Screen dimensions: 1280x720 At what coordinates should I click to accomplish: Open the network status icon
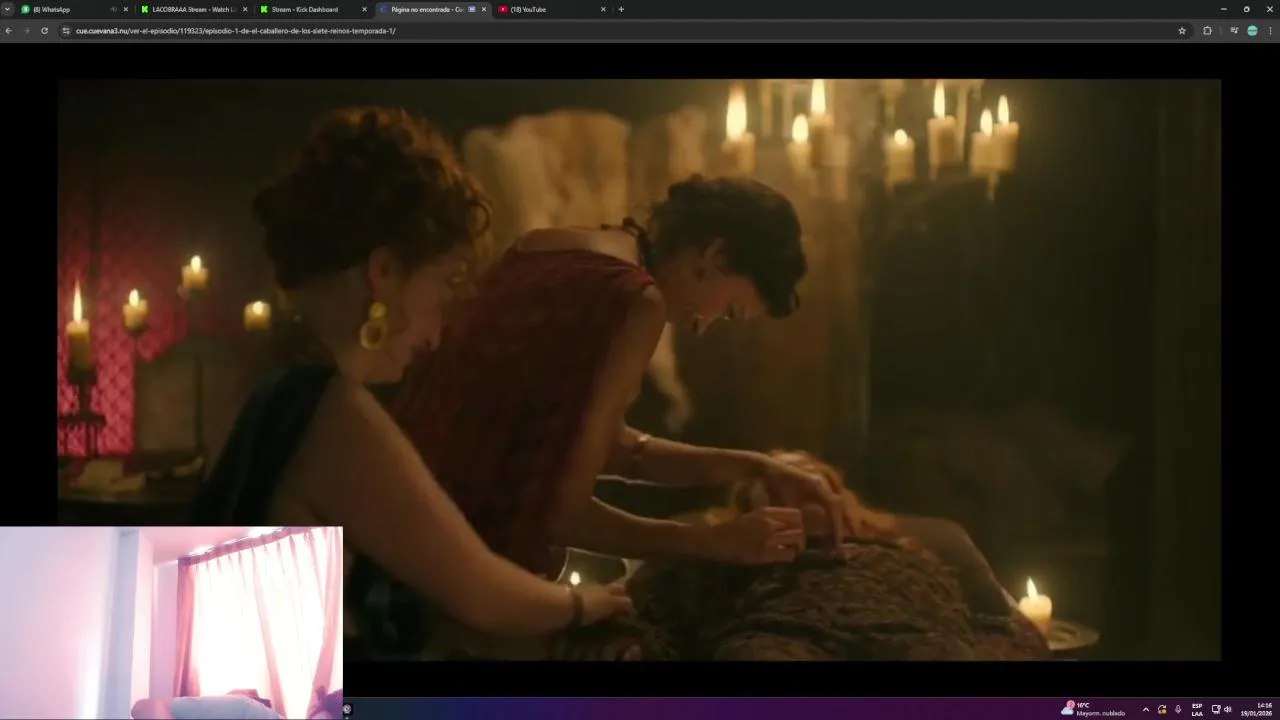point(1216,709)
